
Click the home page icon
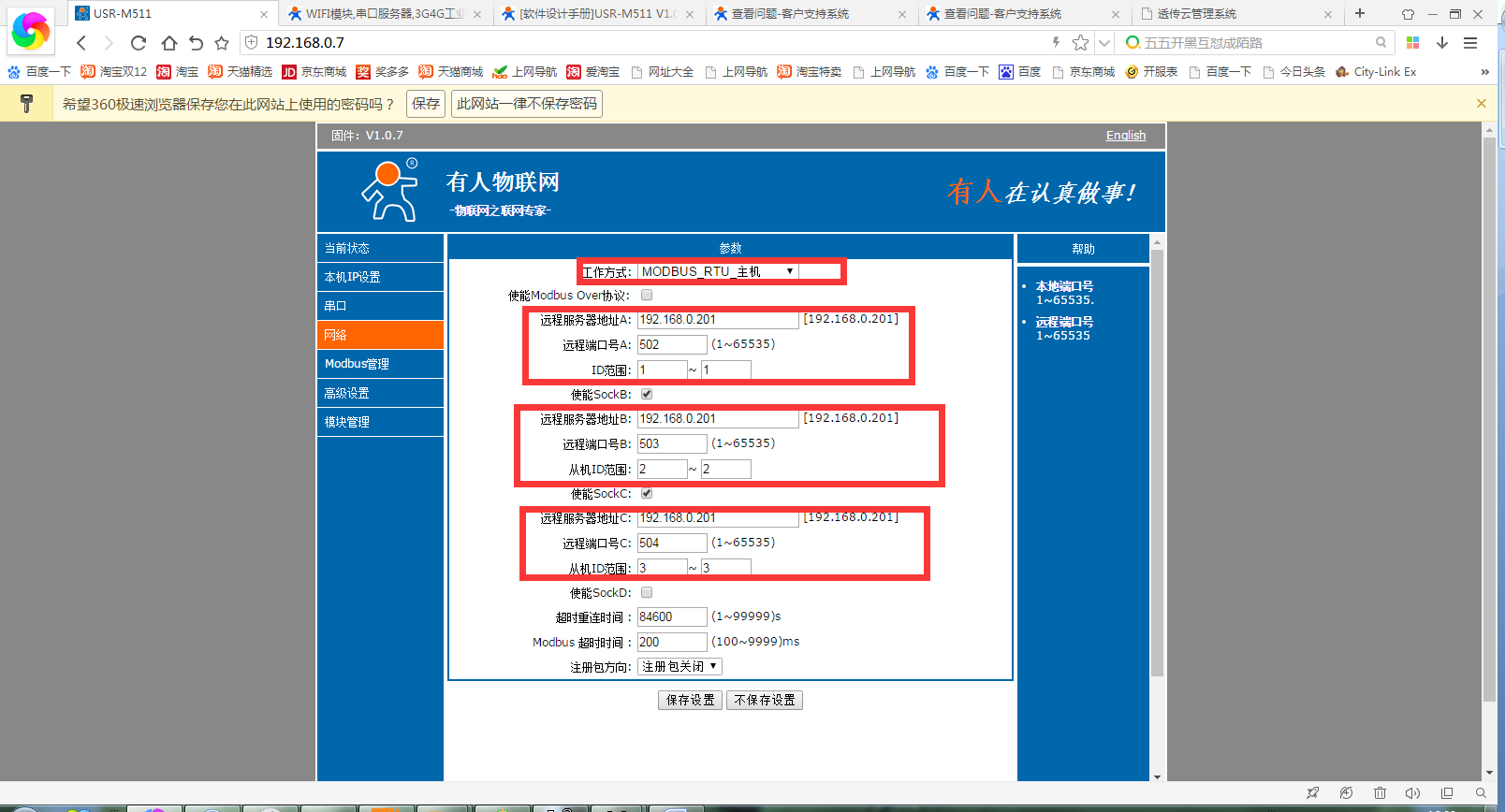click(168, 43)
